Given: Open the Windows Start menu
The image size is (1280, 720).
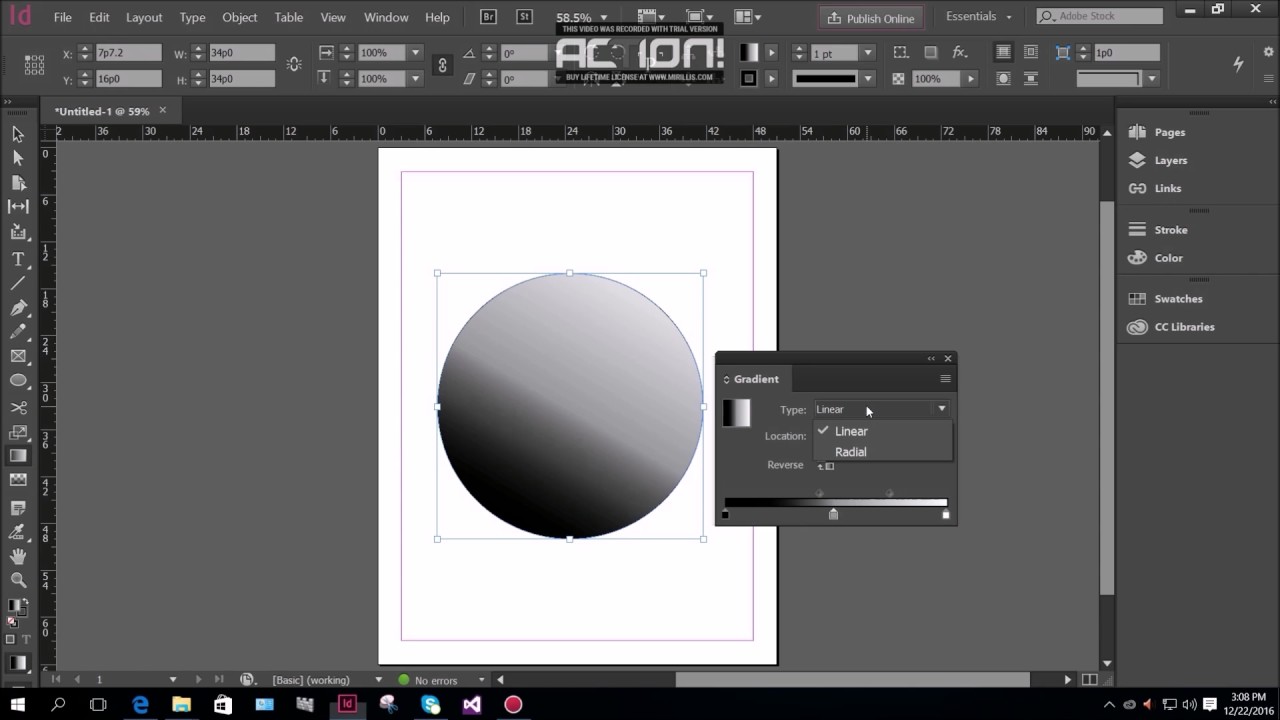Looking at the screenshot, I should pos(19,704).
